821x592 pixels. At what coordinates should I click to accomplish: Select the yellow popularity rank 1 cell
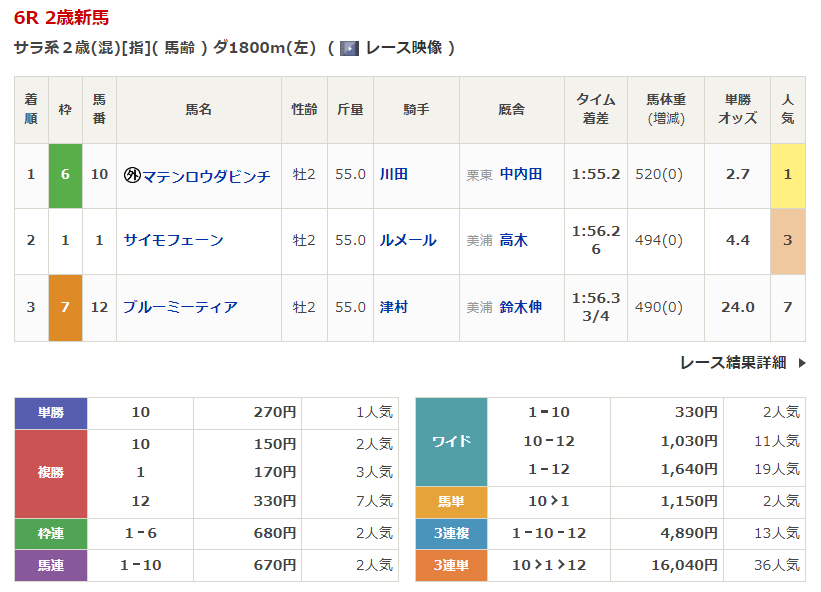coord(787,175)
